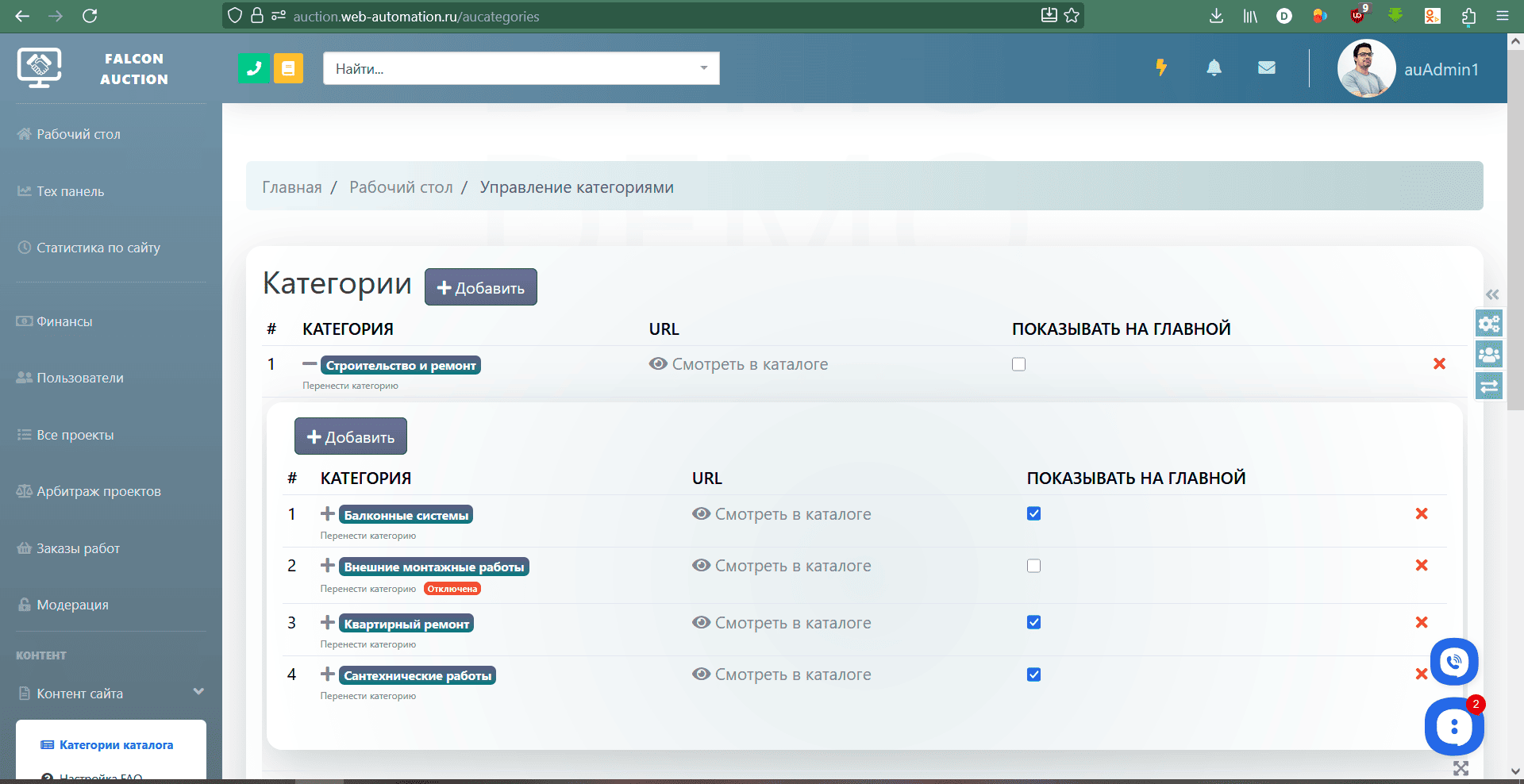Open the users group icon on right panel
The width and height of the screenshot is (1524, 784).
pyautogui.click(x=1489, y=355)
